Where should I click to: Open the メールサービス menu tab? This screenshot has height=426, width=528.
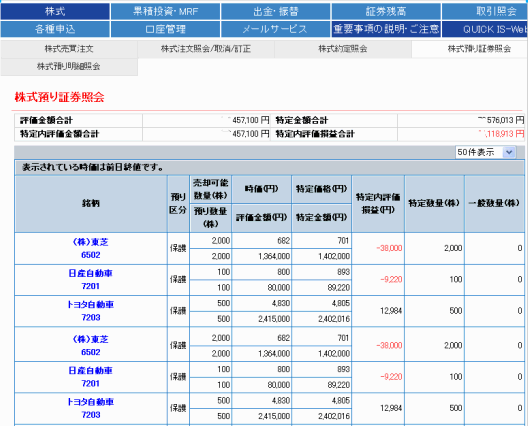click(276, 29)
